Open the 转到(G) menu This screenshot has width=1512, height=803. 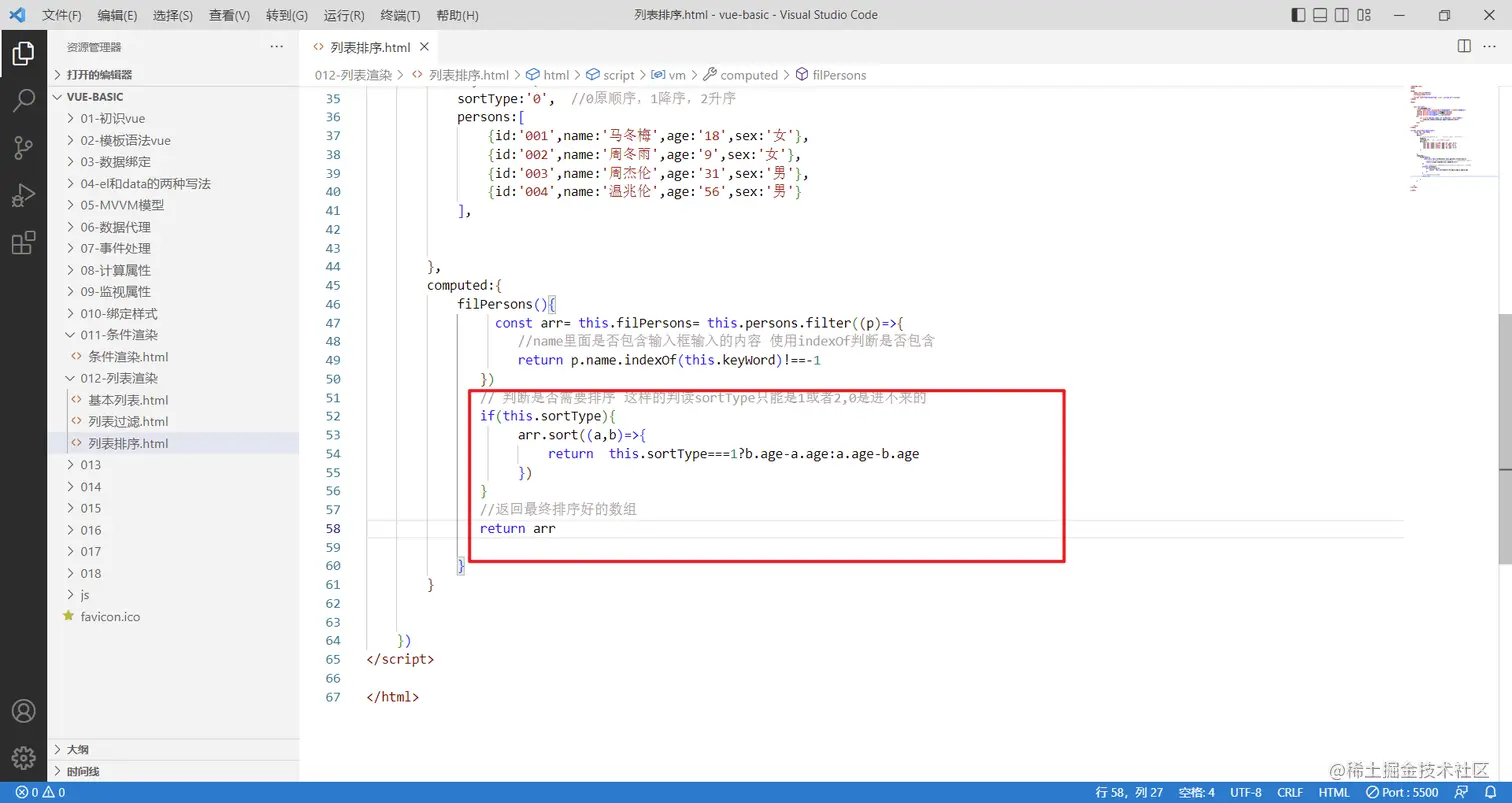287,15
